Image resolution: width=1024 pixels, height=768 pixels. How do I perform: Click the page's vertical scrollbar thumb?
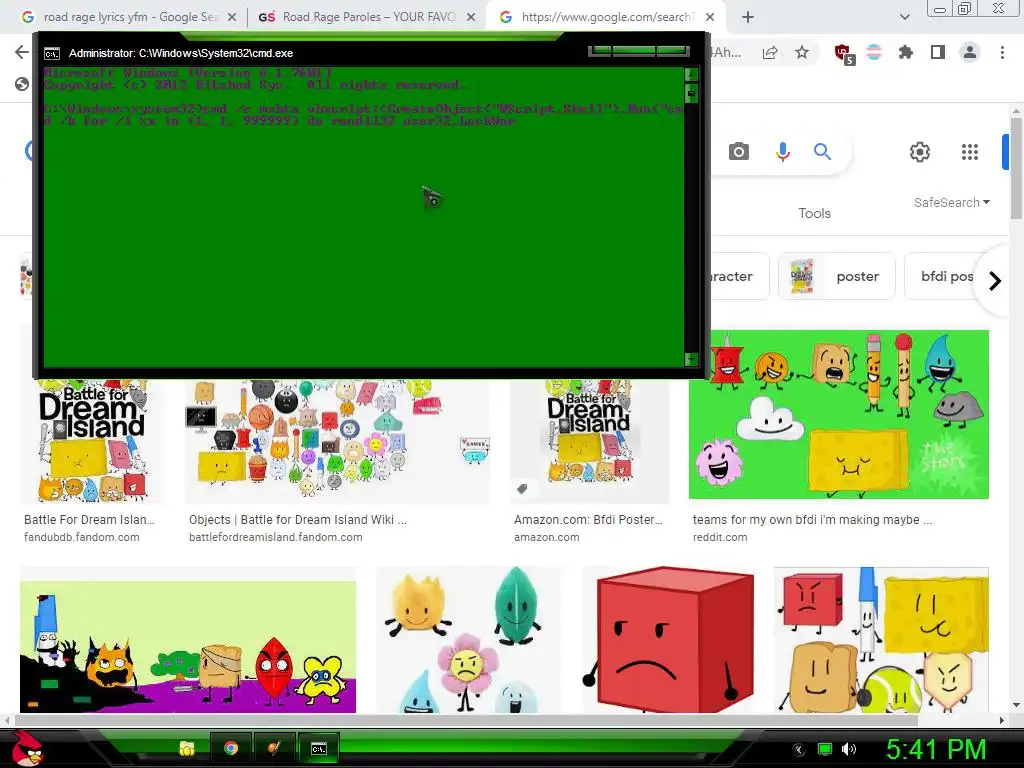point(1016,170)
